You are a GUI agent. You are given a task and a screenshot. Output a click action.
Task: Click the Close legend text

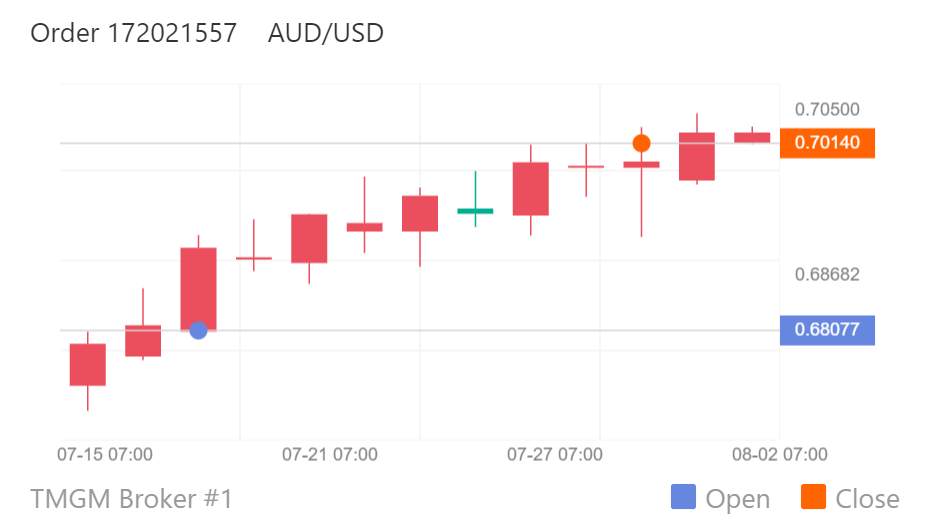867,499
